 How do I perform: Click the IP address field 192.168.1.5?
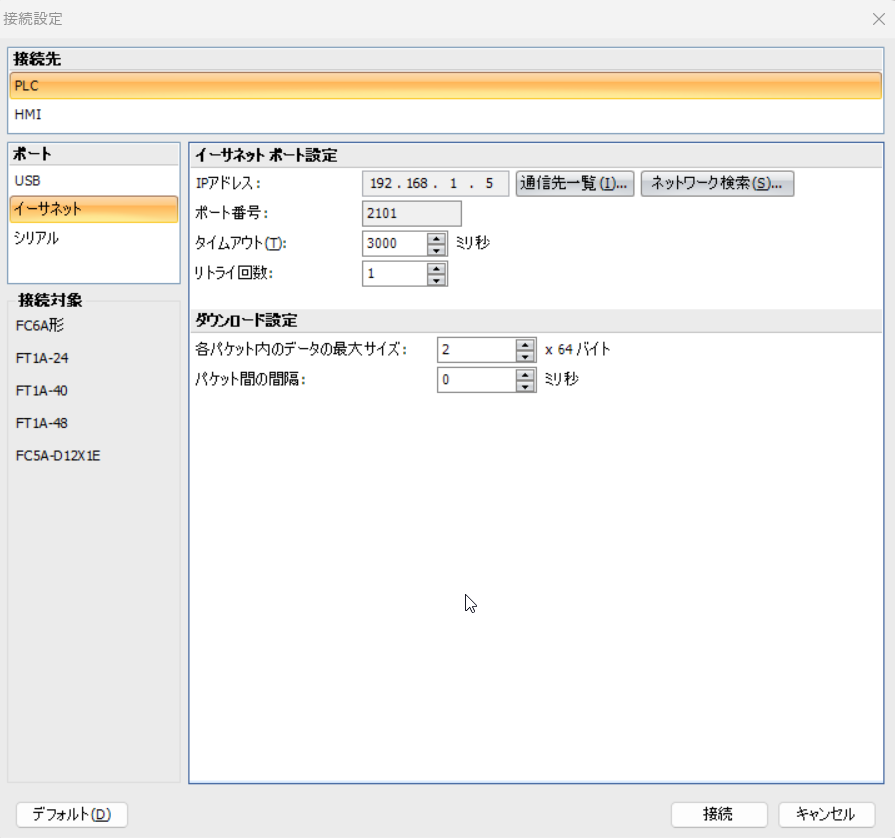[x=435, y=183]
